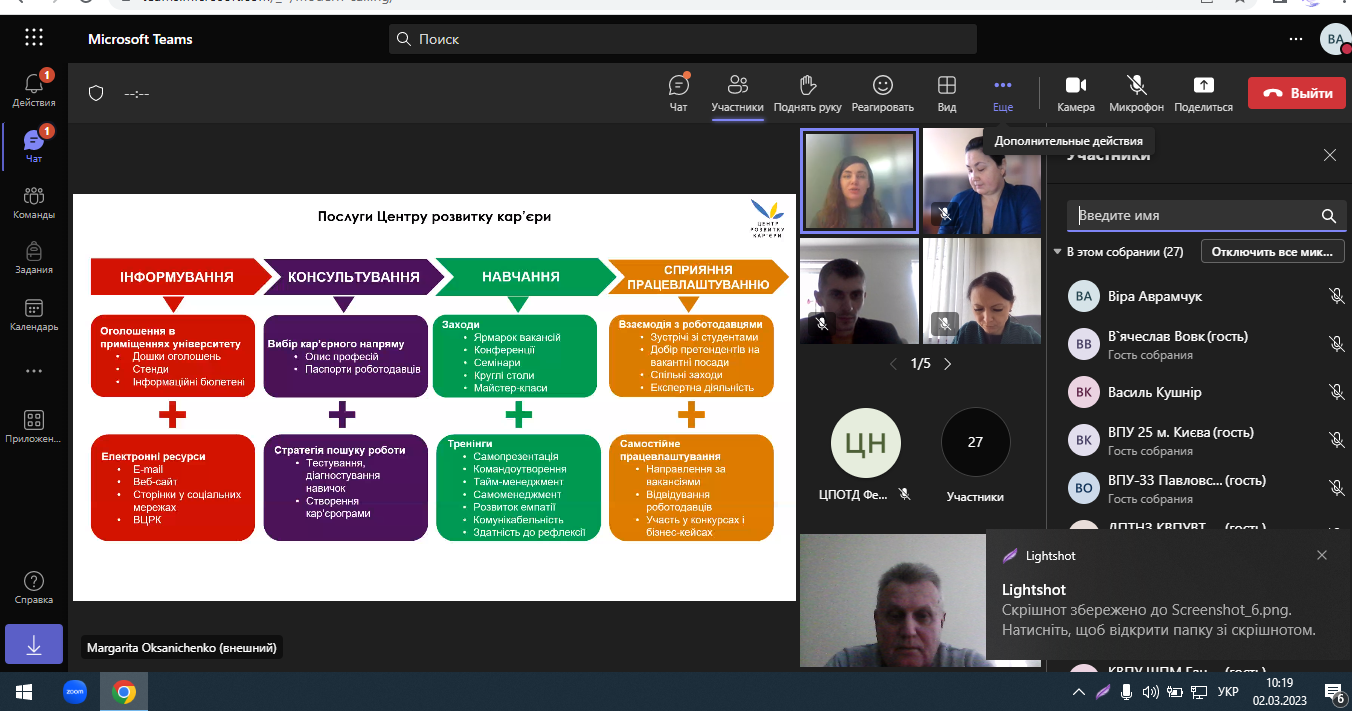Screen dimensions: 1352x711
Task: Click the shared slide Послуги Центру розвитку кар'єри
Action: click(x=434, y=398)
